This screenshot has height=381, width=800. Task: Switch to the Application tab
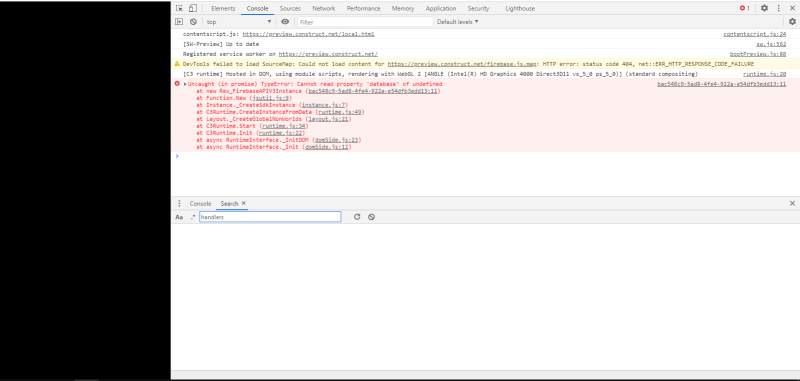441,9
